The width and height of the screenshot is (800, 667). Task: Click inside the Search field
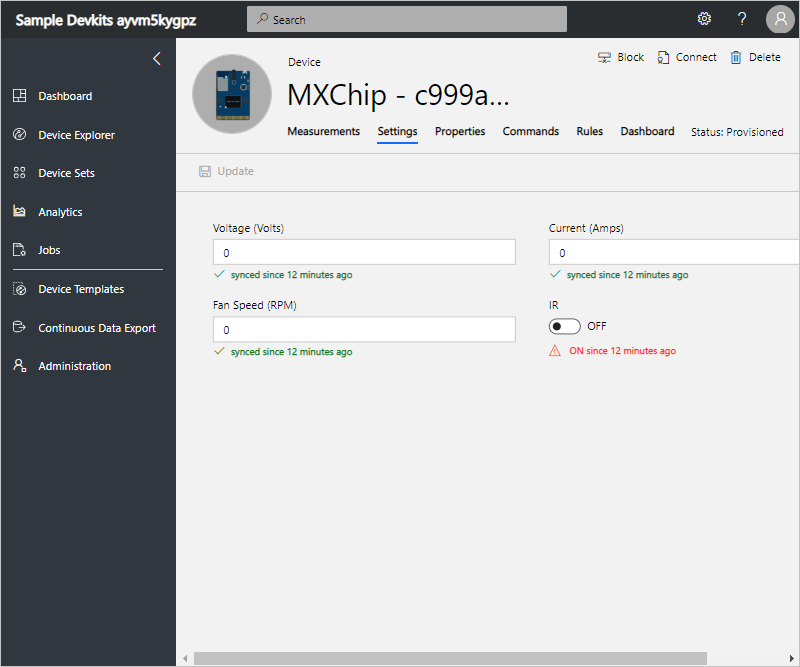pos(406,18)
